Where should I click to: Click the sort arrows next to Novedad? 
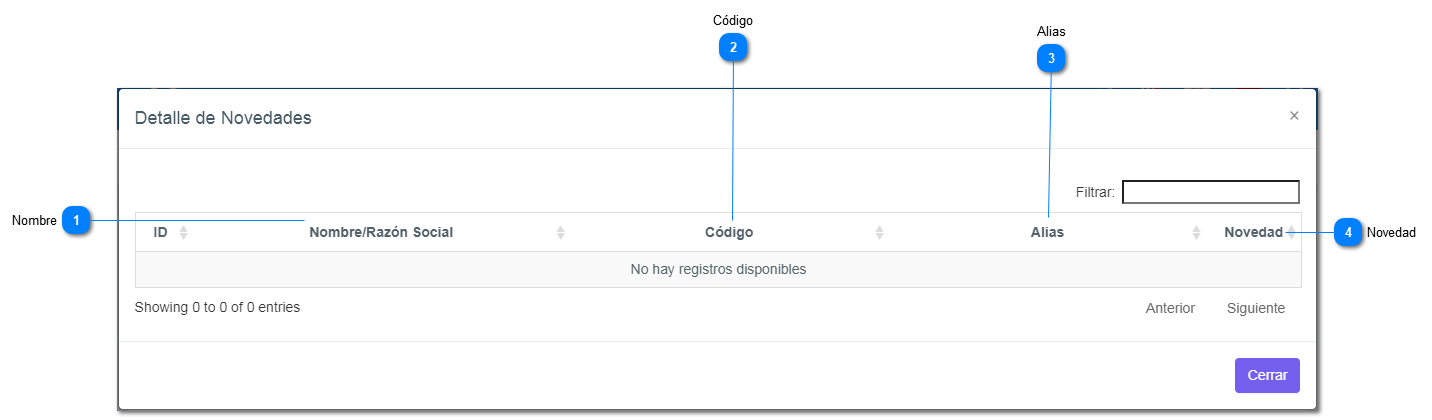pyautogui.click(x=1291, y=233)
